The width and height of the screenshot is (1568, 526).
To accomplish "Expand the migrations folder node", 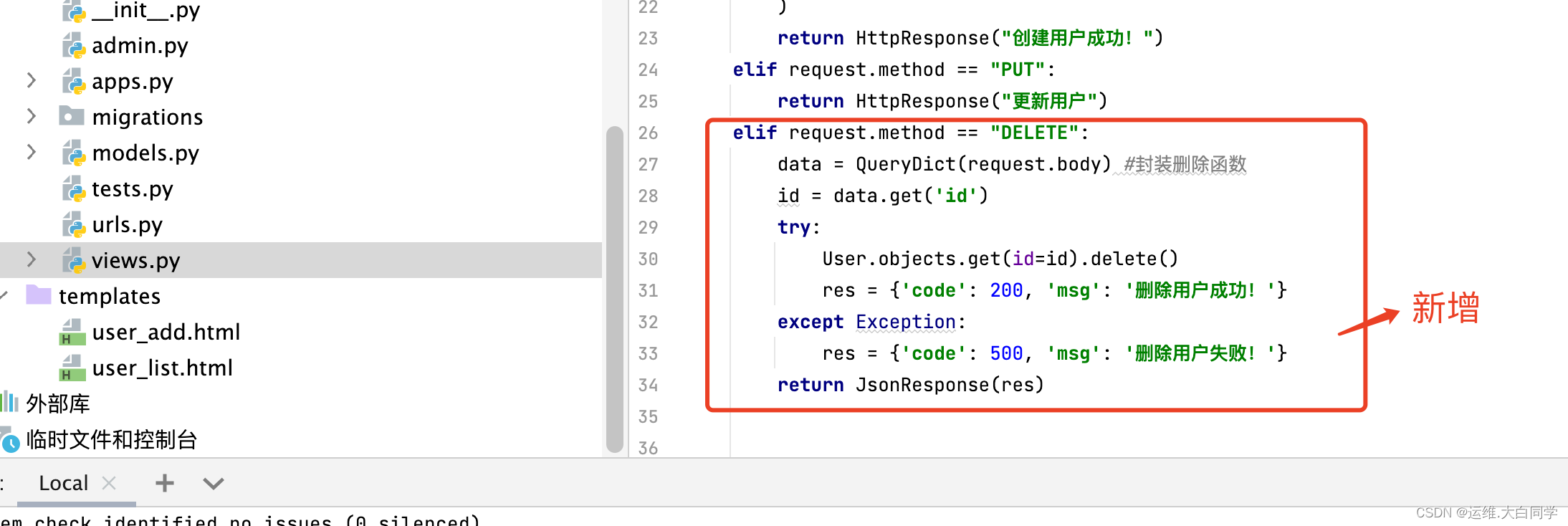I will (x=31, y=116).
